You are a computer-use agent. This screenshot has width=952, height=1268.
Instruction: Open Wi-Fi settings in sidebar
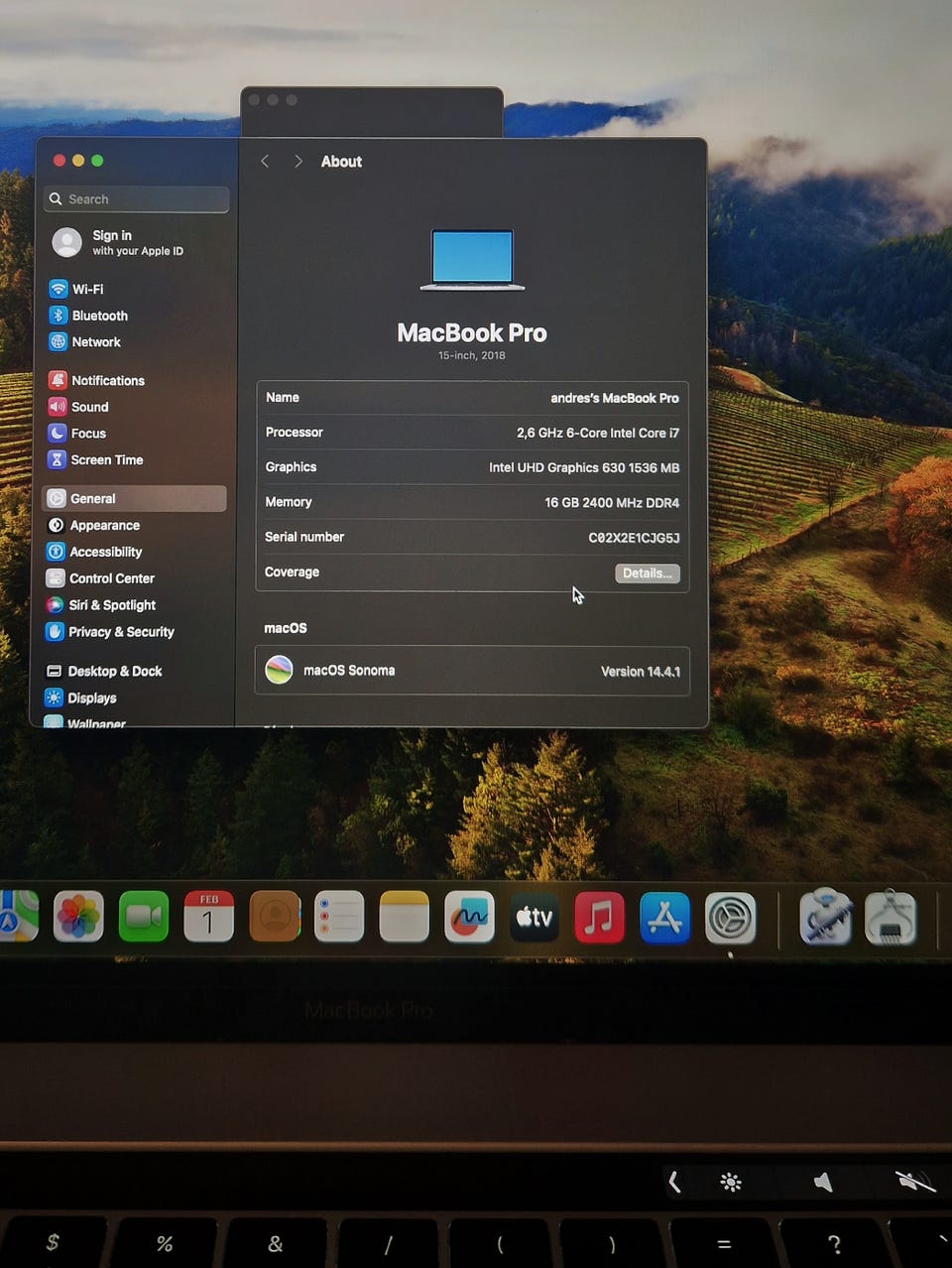[76, 289]
